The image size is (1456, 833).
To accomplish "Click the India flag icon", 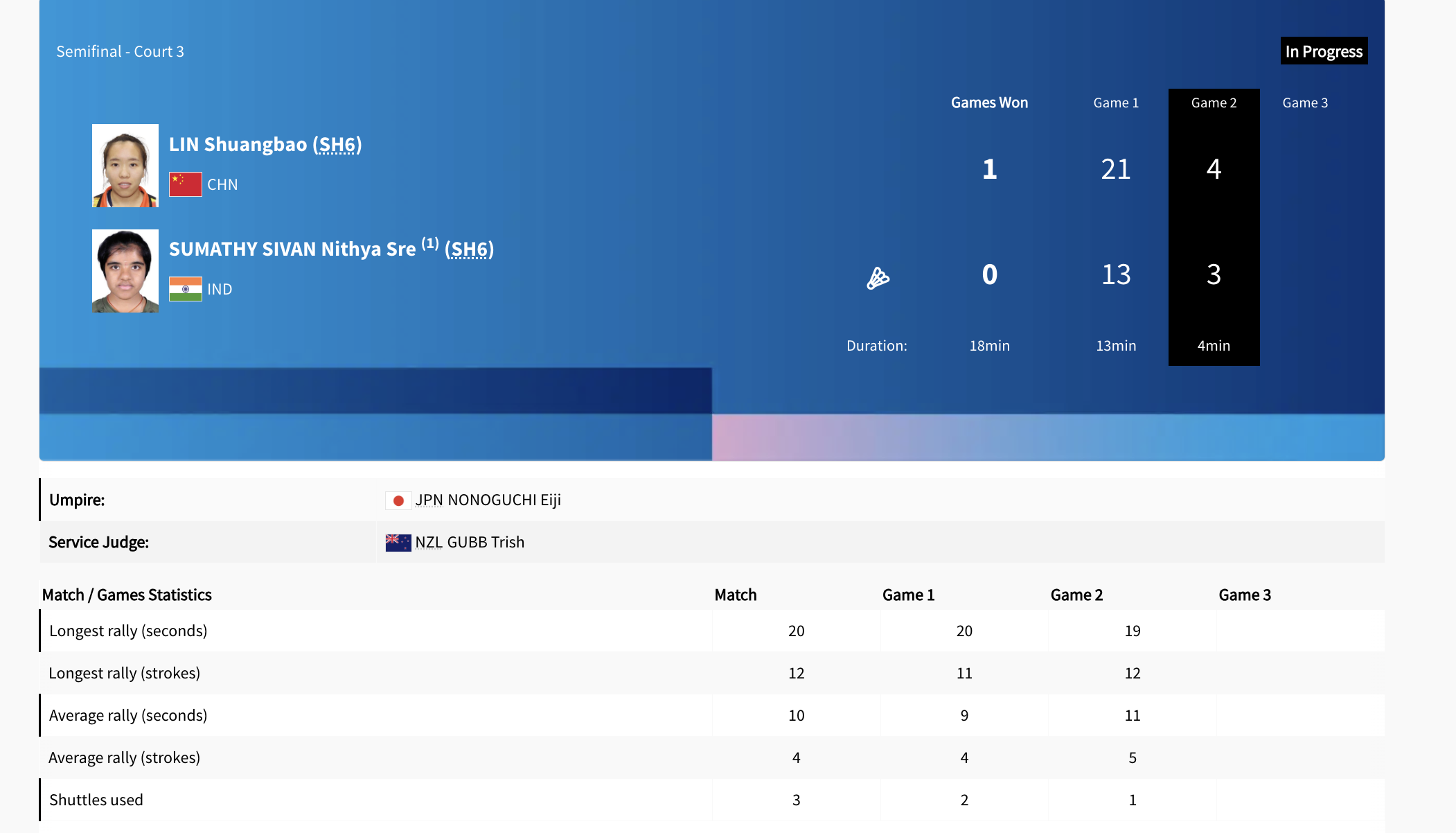I will [185, 289].
